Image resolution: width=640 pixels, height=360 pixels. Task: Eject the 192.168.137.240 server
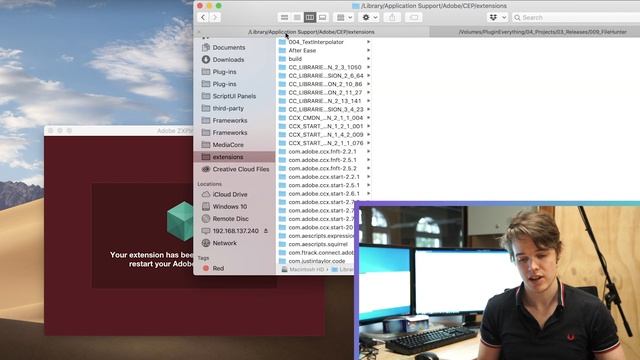click(x=266, y=231)
